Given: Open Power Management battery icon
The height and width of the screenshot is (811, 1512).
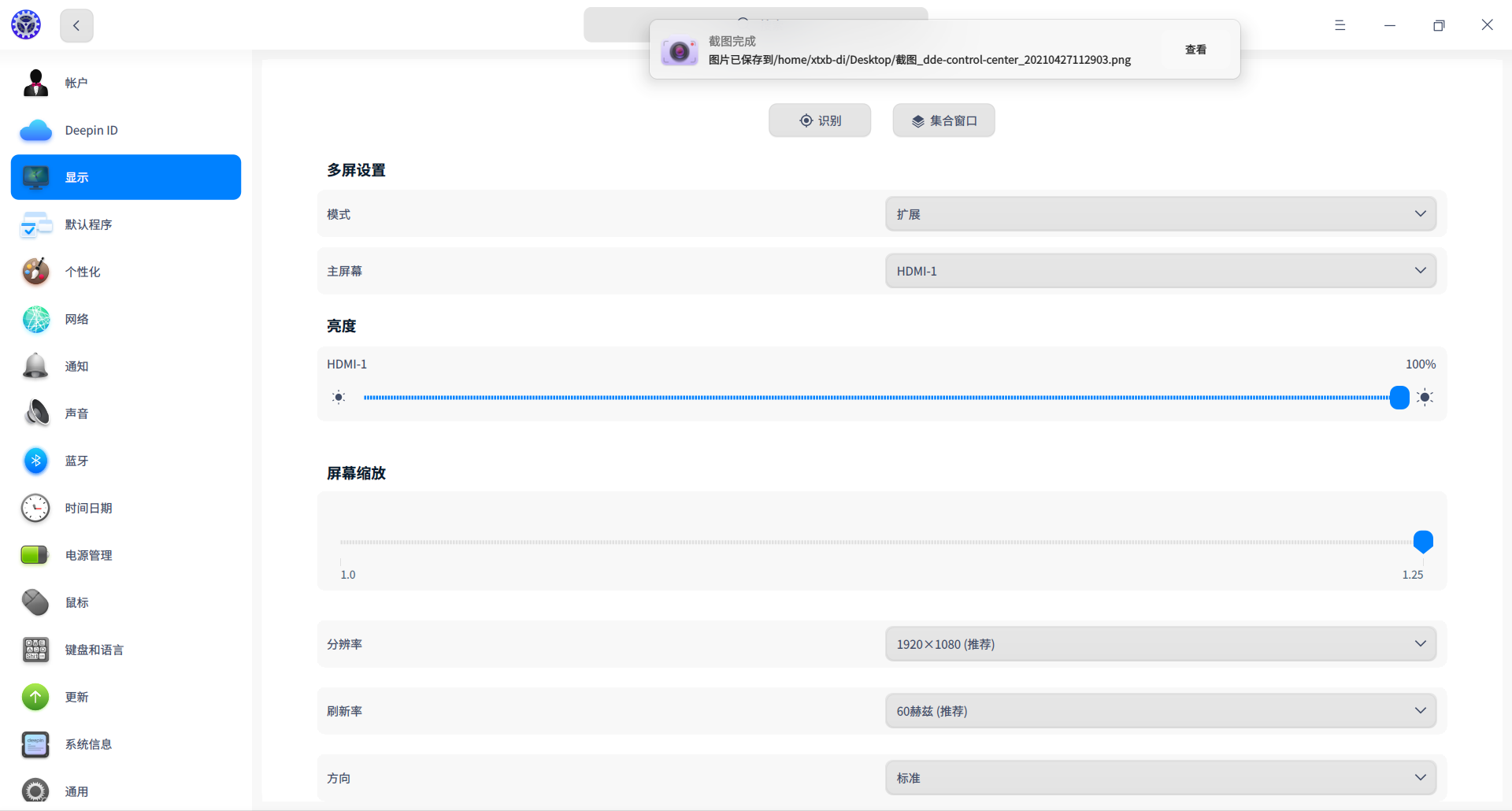Looking at the screenshot, I should click(x=36, y=555).
